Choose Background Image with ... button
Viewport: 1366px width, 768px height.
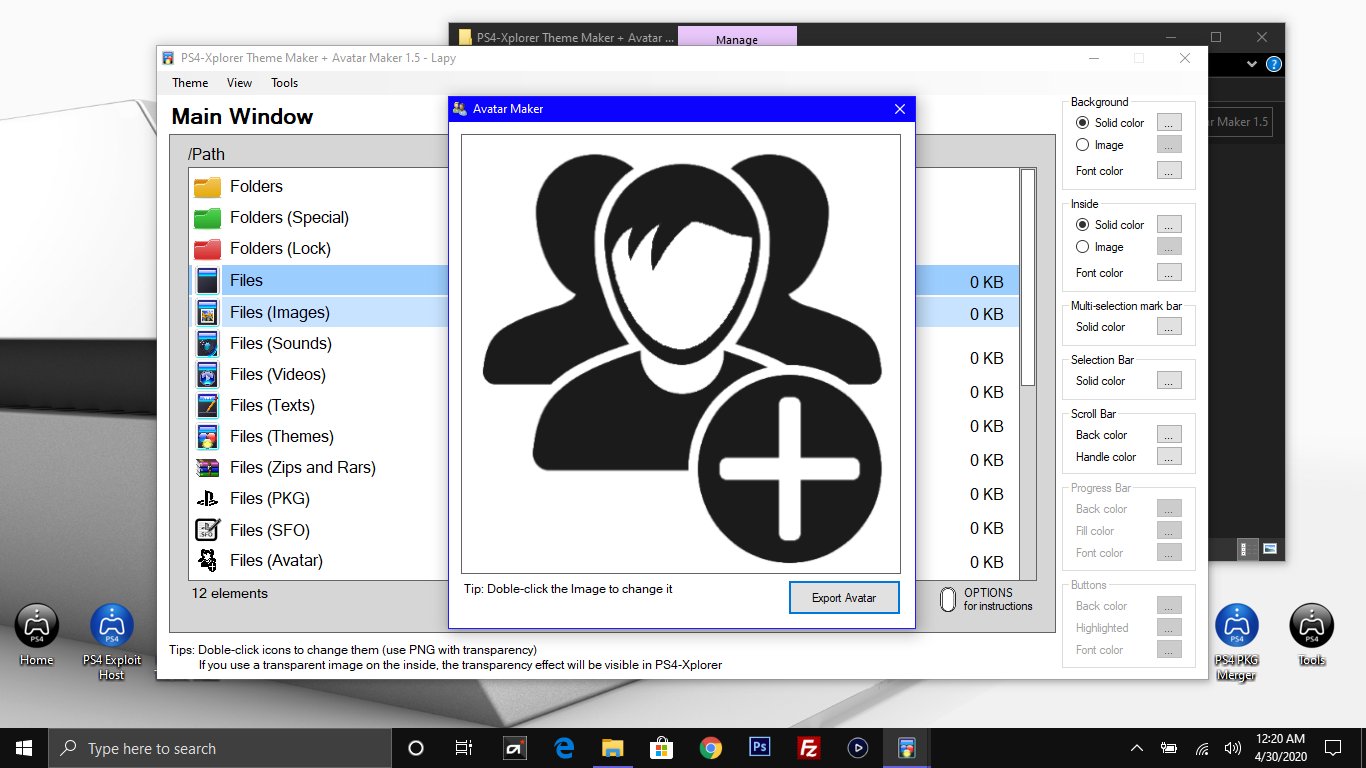[1169, 145]
